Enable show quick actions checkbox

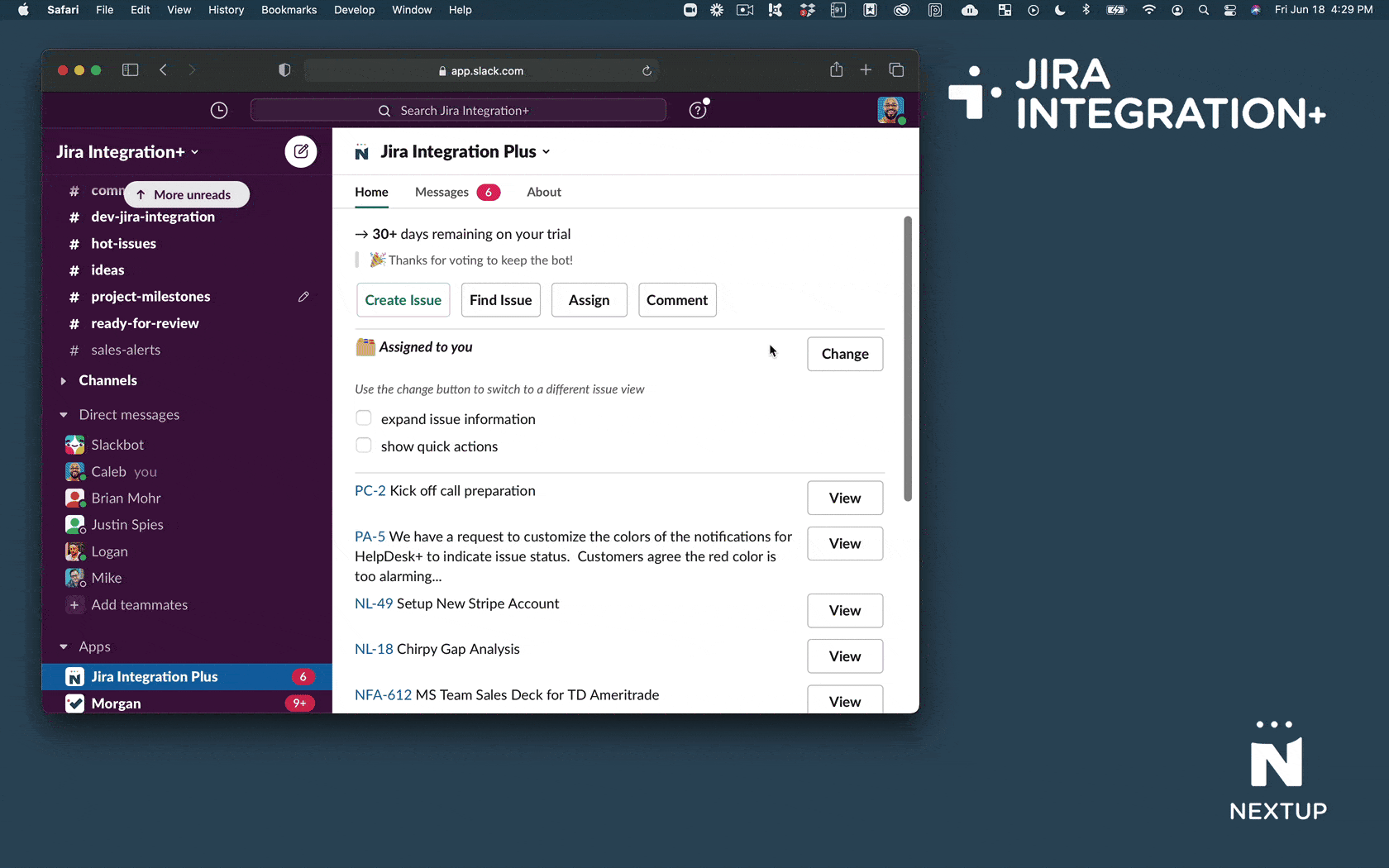[x=364, y=445]
